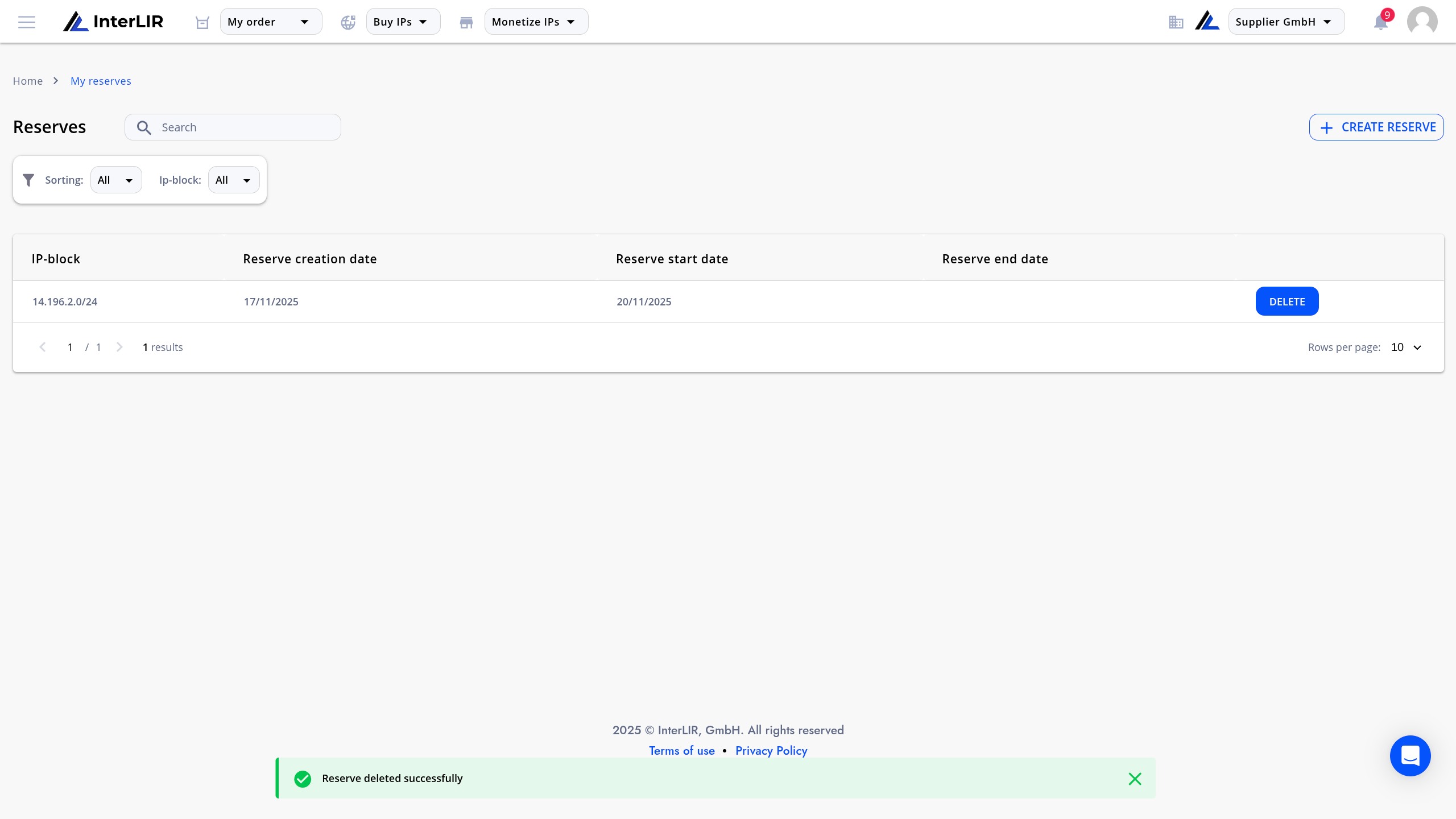Expand the My order dropdown
Image resolution: width=1456 pixels, height=819 pixels.
point(271,22)
